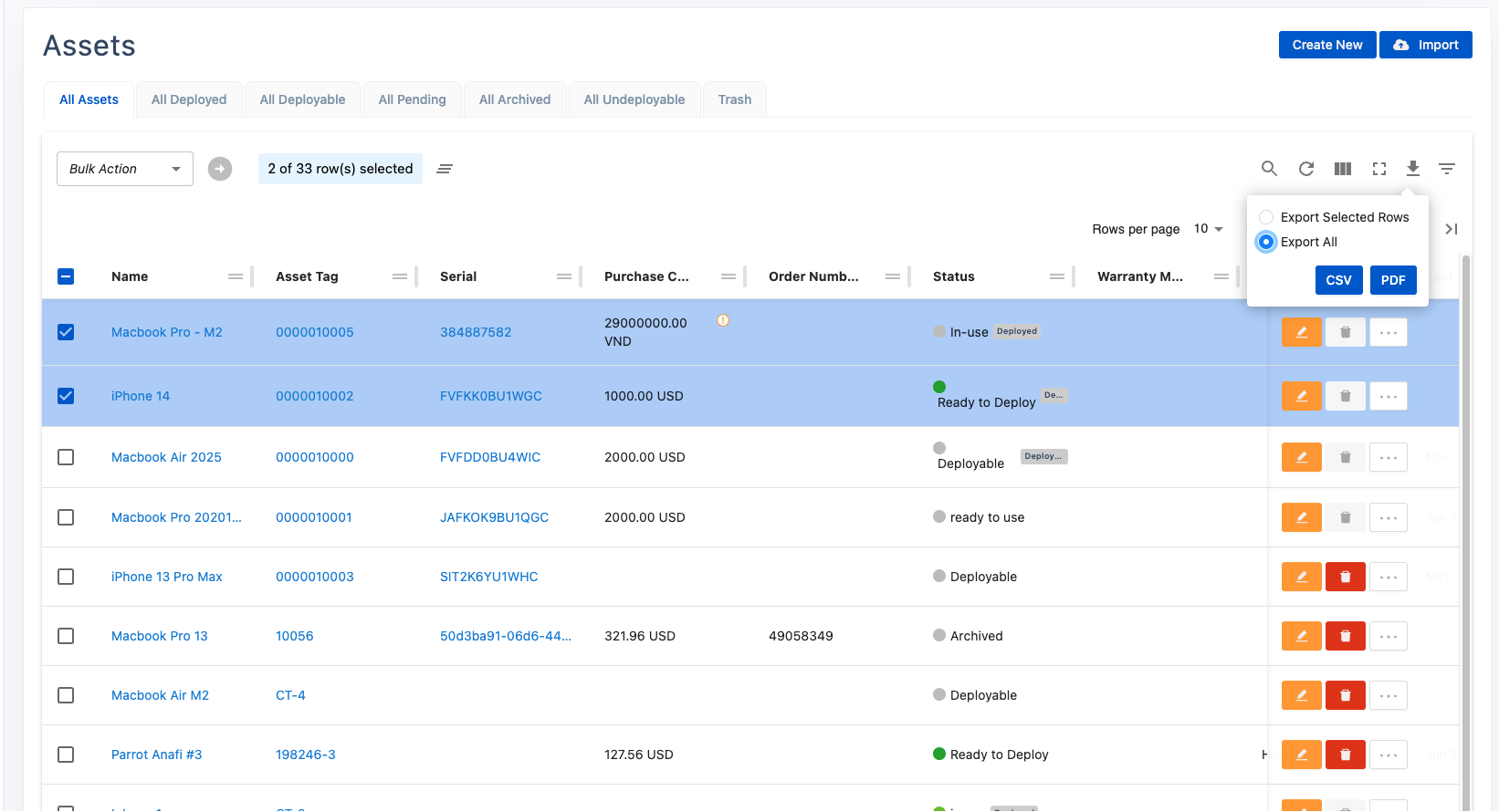This screenshot has height=812, width=1499.
Task: Open the Macbook Pro - M2 asset link
Action: (167, 332)
